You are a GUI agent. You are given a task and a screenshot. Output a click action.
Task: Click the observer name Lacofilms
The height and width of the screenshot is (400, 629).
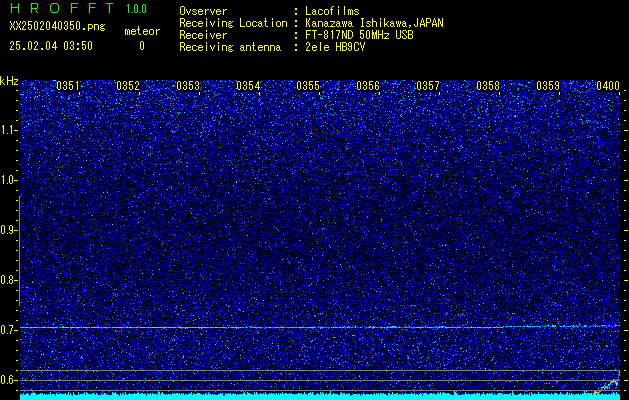point(332,11)
